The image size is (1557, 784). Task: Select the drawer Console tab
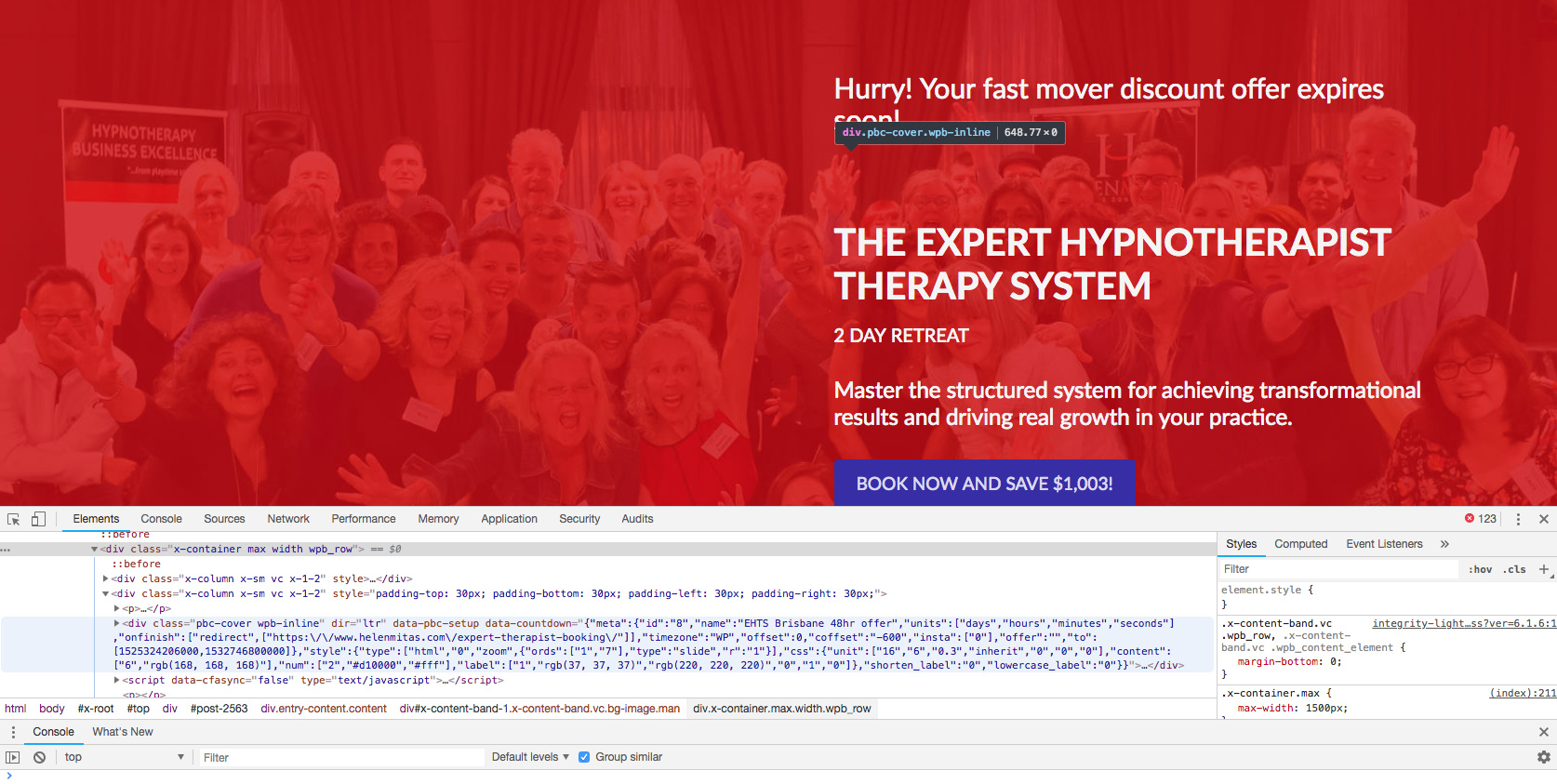pos(53,732)
